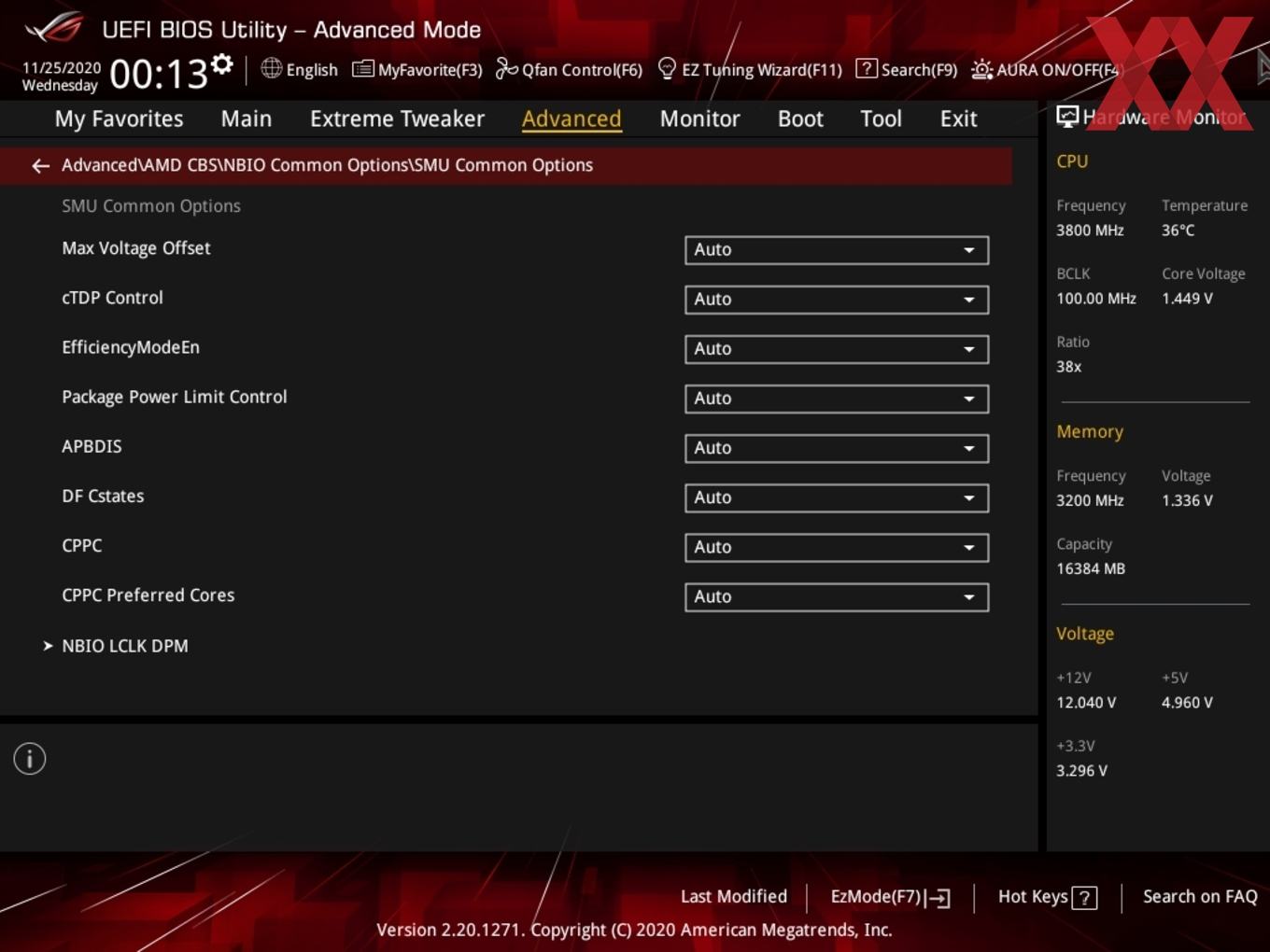
Task: Open Package Power Limit Control dropdown
Action: coord(837,399)
